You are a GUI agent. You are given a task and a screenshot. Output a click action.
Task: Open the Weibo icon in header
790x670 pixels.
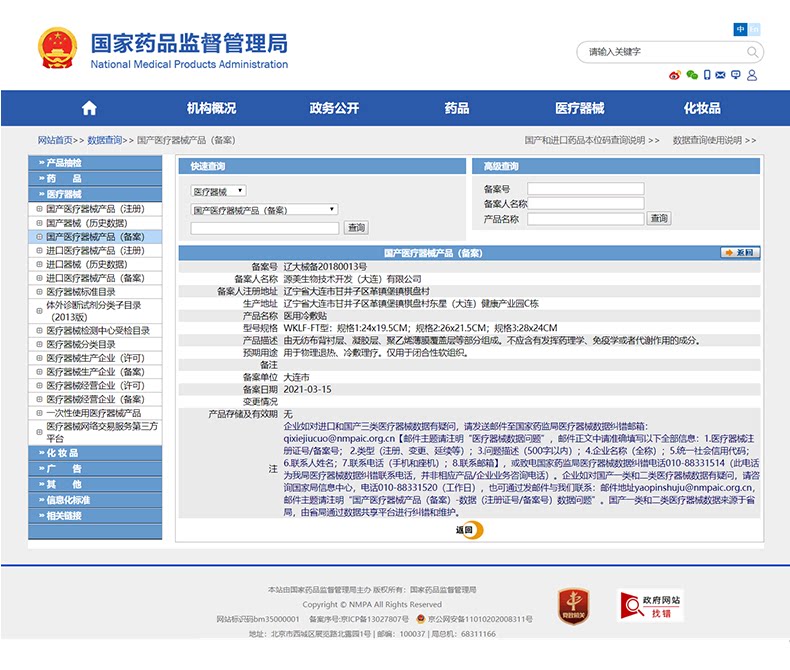pyautogui.click(x=675, y=75)
